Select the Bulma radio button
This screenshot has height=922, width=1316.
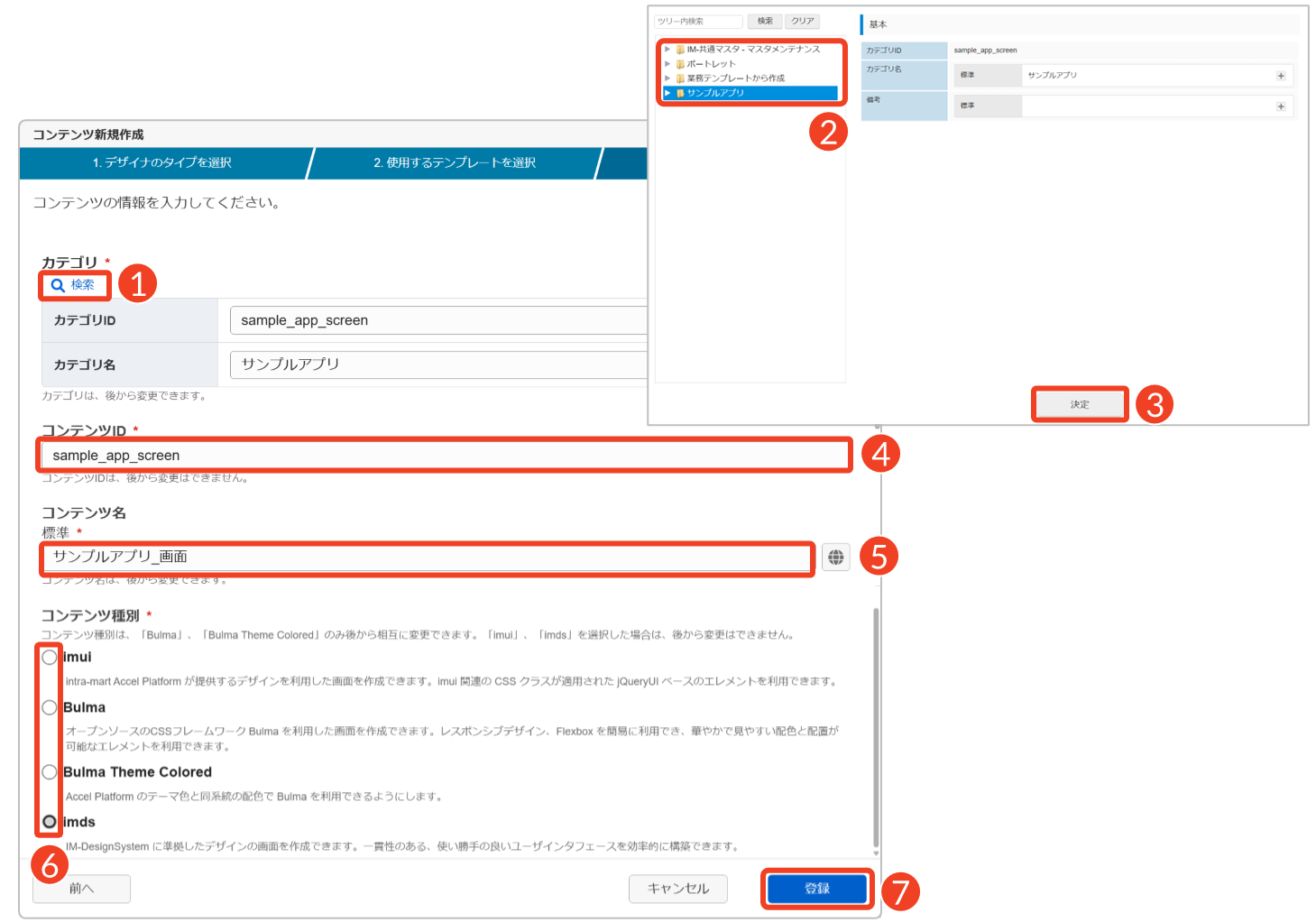pos(50,707)
